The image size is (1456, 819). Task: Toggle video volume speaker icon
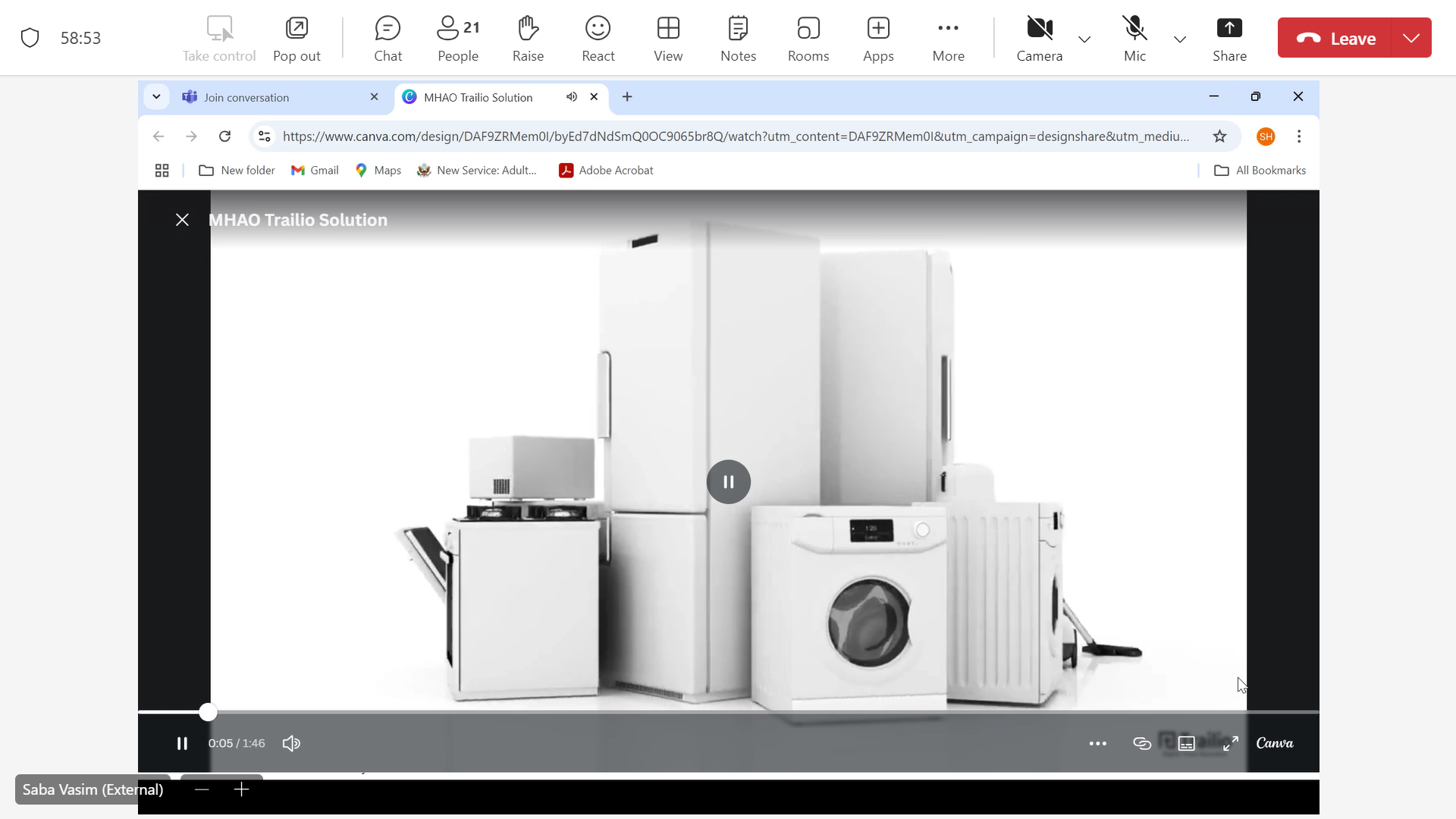pos(291,743)
